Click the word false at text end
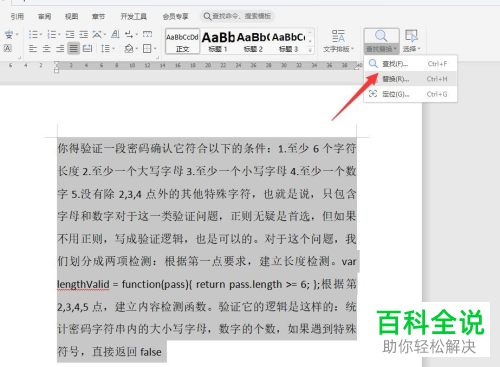The width and height of the screenshot is (500, 367). coord(151,352)
